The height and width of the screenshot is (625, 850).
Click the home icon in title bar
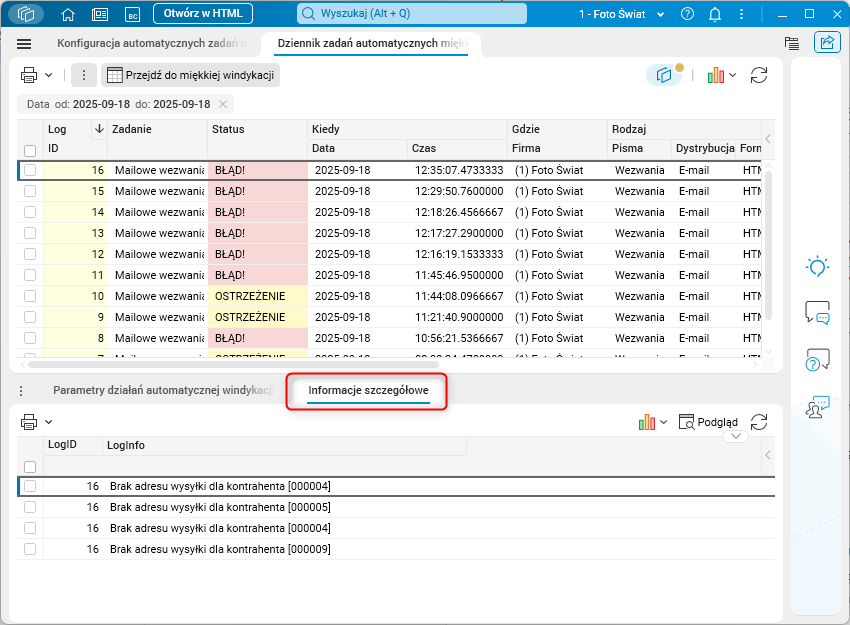click(68, 14)
